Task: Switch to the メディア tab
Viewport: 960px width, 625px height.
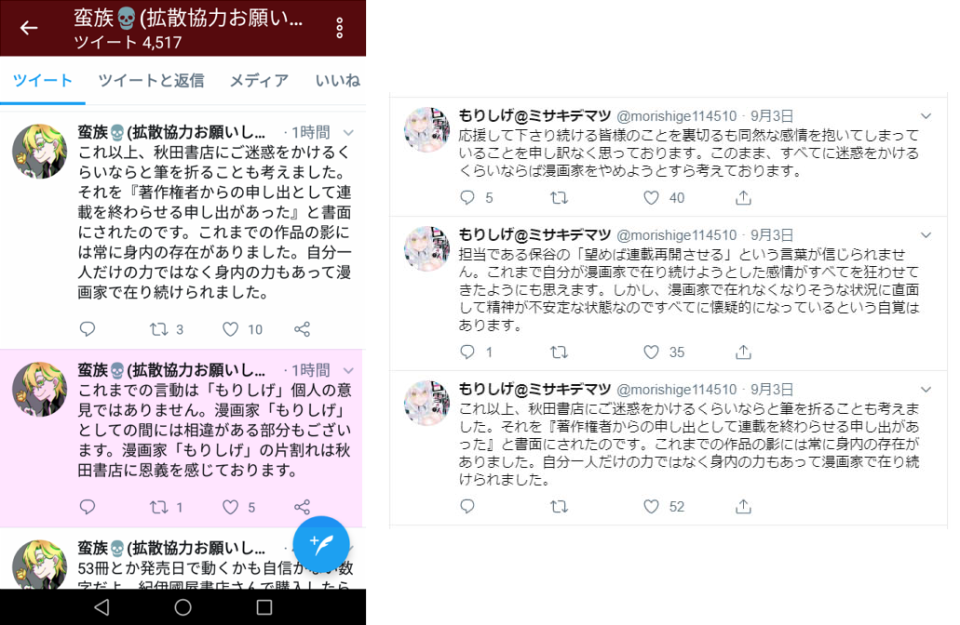Action: tap(259, 80)
